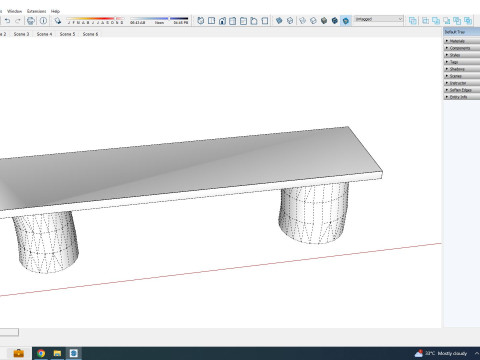Click the Redo arrow icon
The height and width of the screenshot is (360, 480).
[x=18, y=21]
